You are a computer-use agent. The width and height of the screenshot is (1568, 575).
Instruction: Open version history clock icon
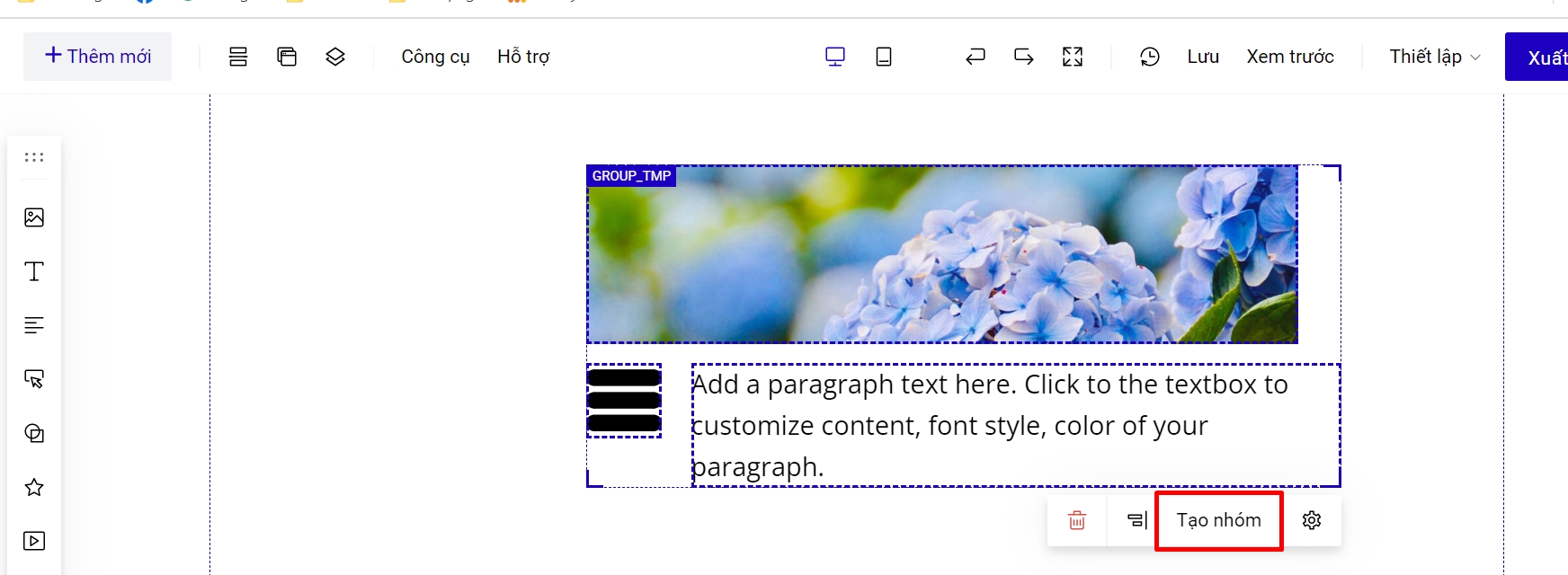tap(1150, 57)
